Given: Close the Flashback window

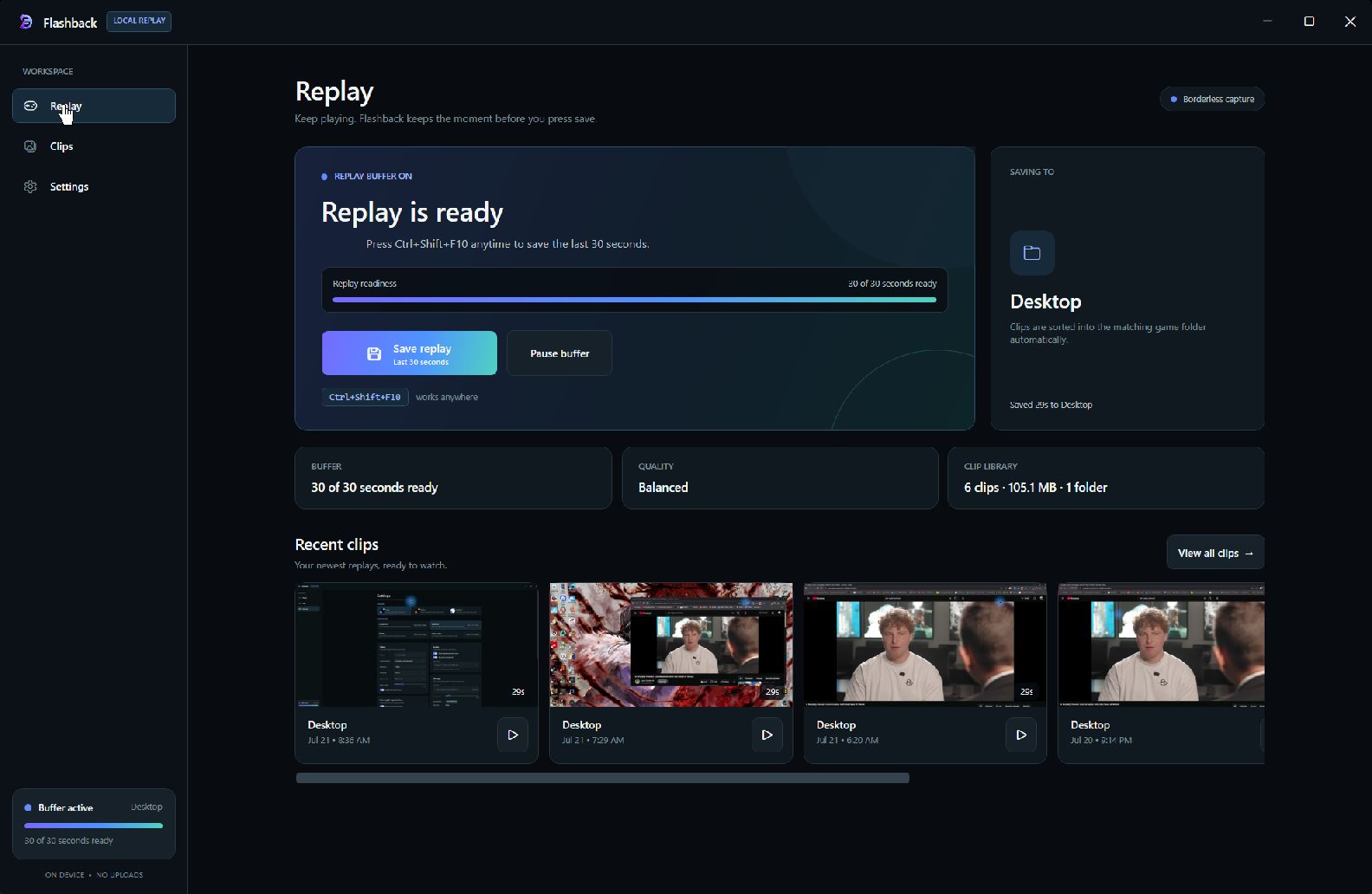Looking at the screenshot, I should 1350,22.
